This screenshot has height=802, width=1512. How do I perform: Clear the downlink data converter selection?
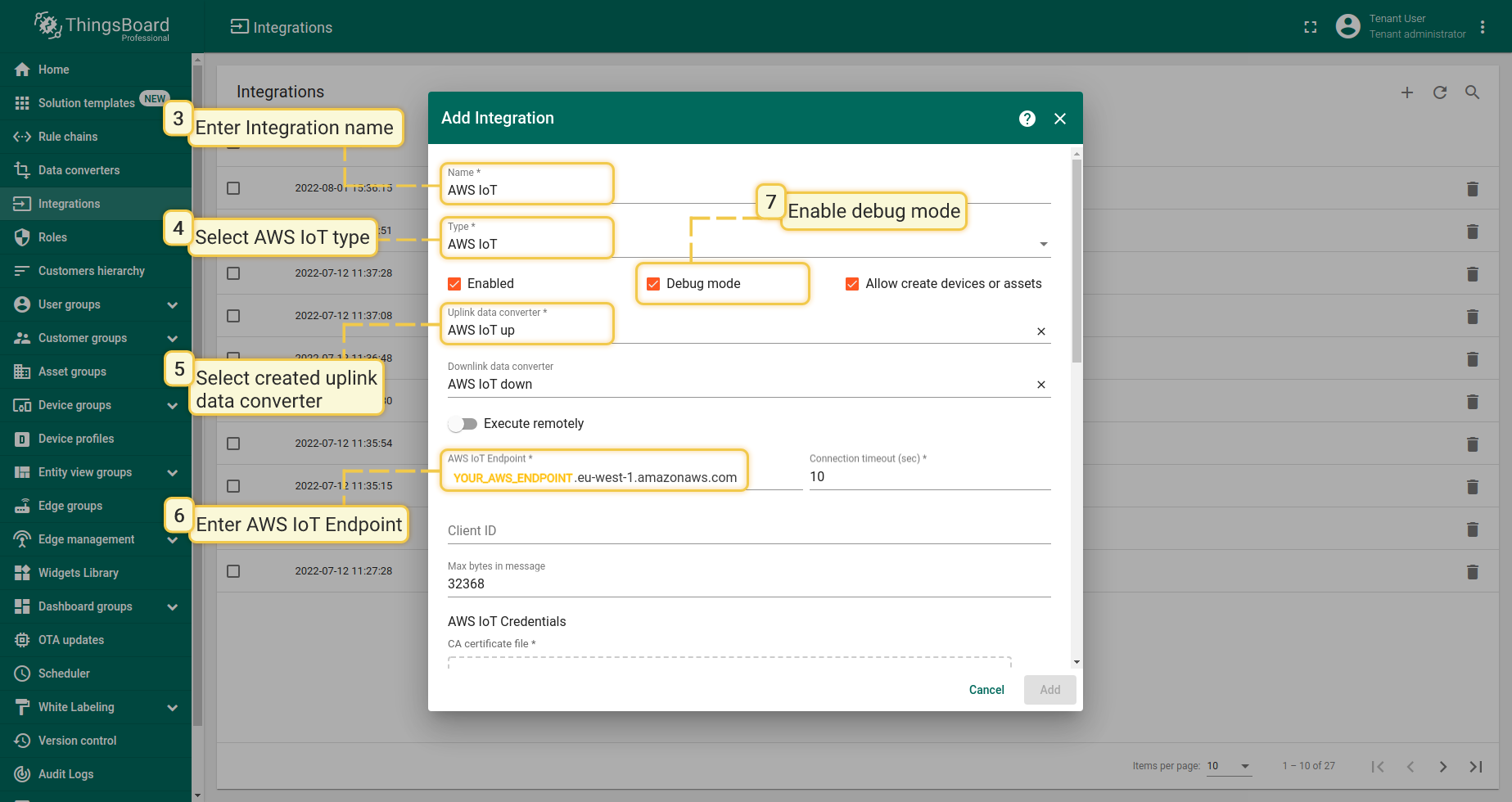click(1041, 385)
